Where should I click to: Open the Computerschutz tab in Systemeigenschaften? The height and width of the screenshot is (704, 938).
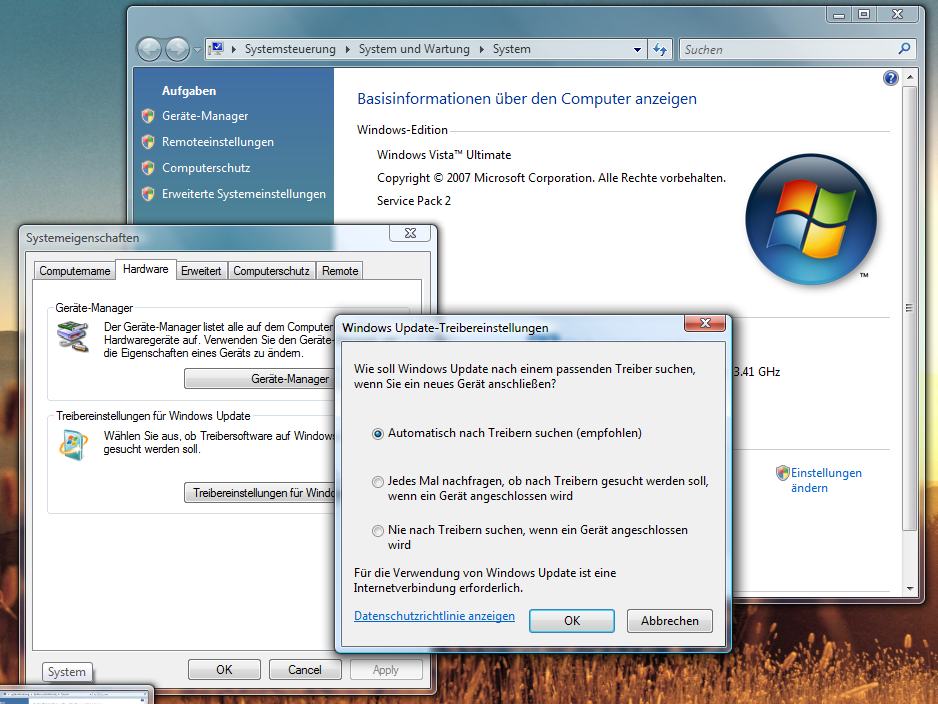tap(271, 271)
